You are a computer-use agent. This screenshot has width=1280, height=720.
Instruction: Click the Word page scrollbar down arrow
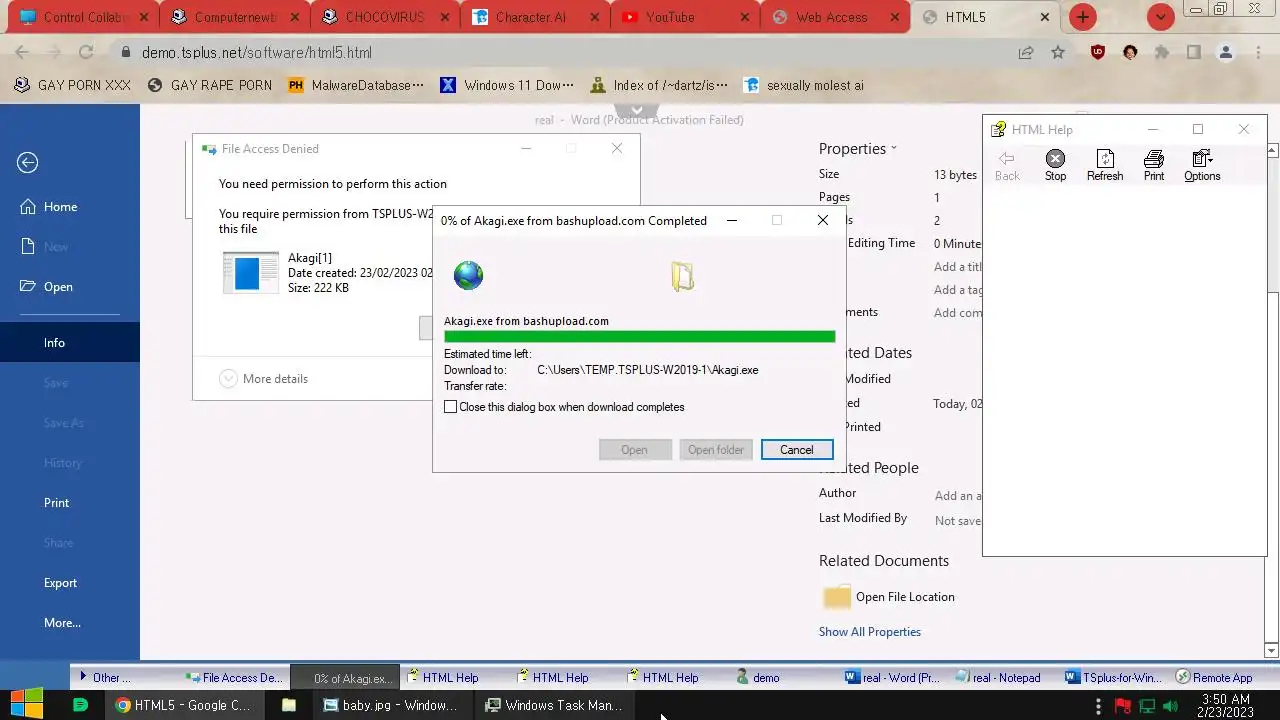[1272, 651]
